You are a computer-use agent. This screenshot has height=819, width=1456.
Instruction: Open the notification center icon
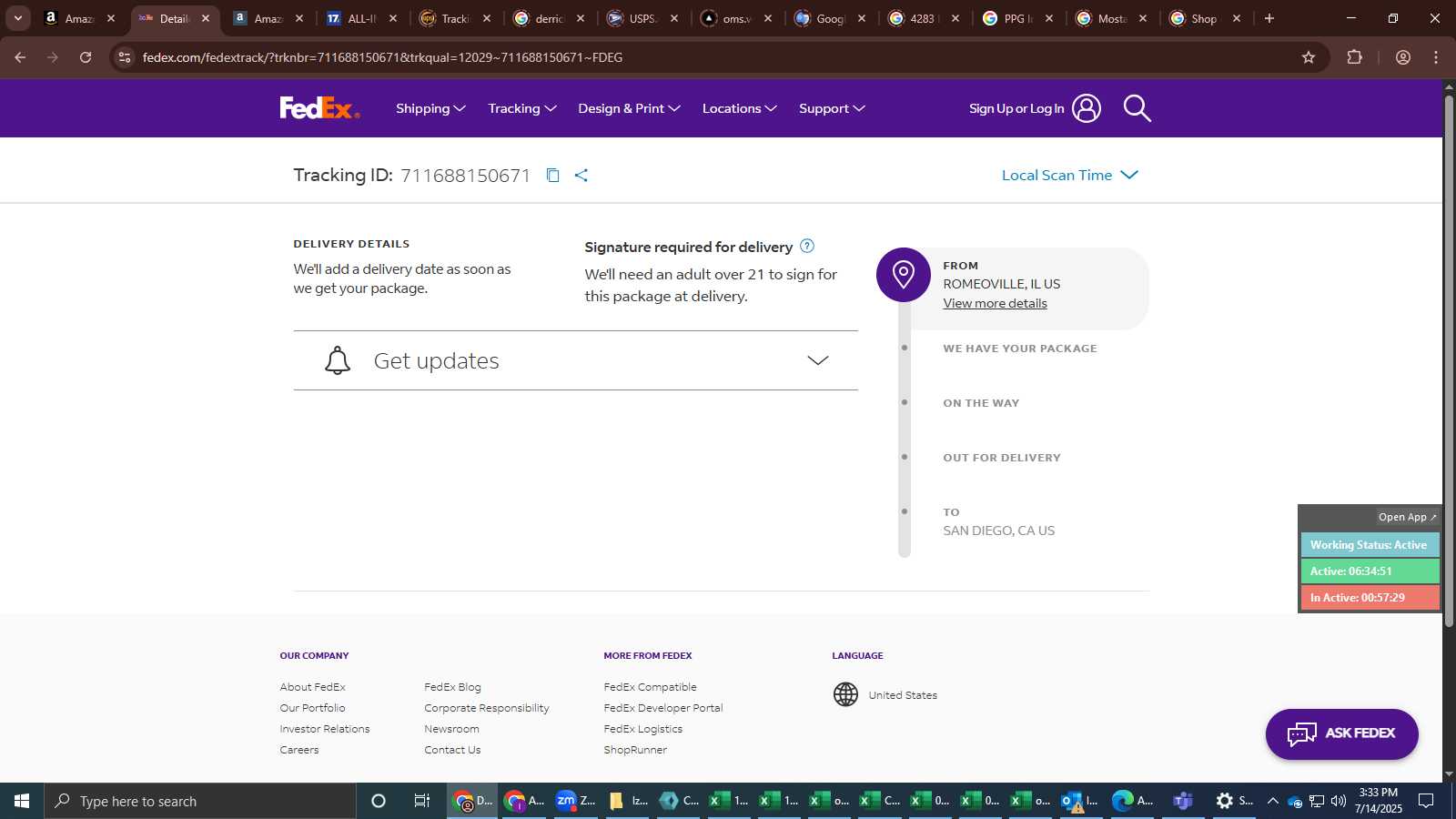(x=1427, y=801)
